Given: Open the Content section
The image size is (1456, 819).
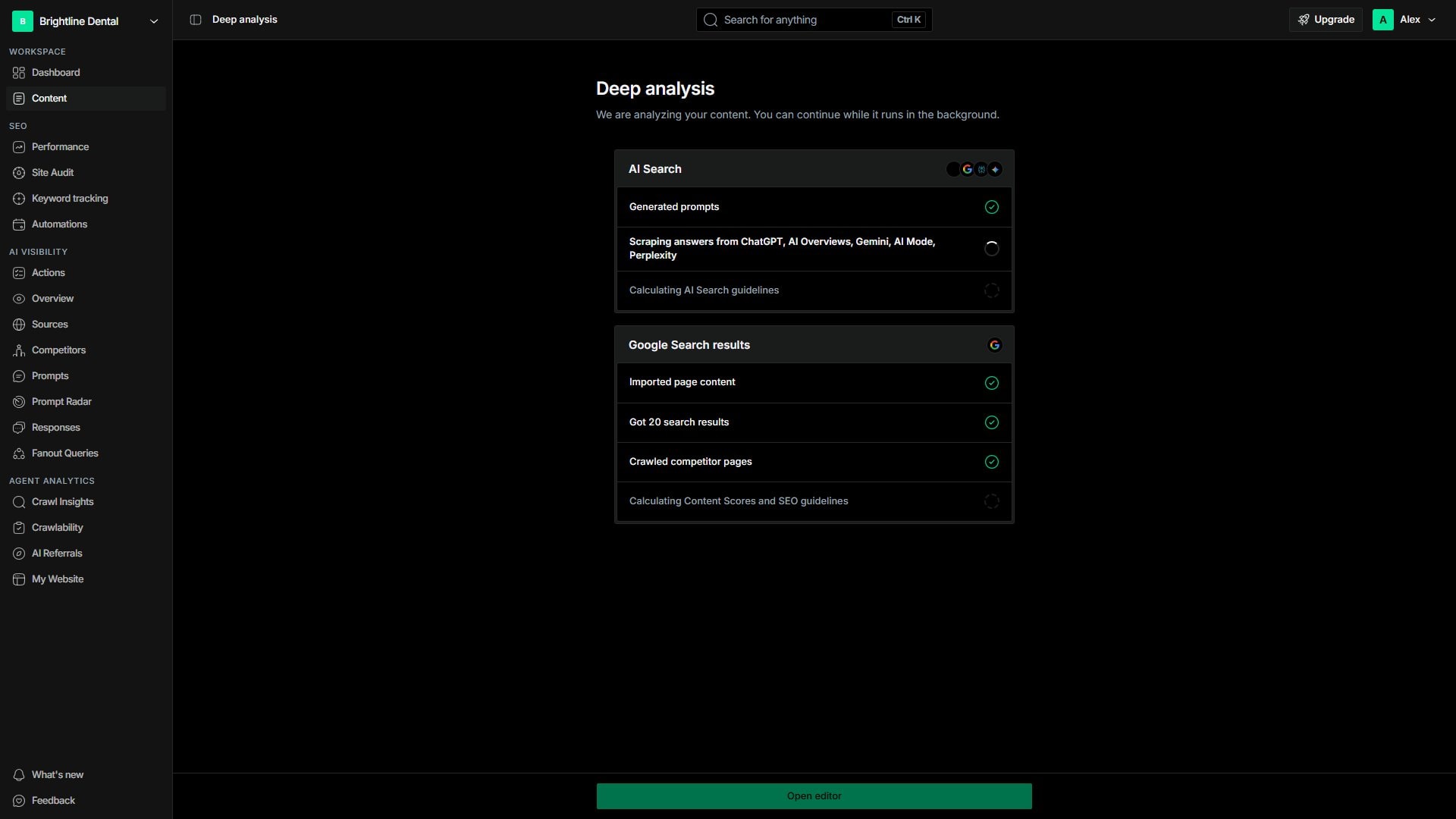Looking at the screenshot, I should (x=86, y=99).
